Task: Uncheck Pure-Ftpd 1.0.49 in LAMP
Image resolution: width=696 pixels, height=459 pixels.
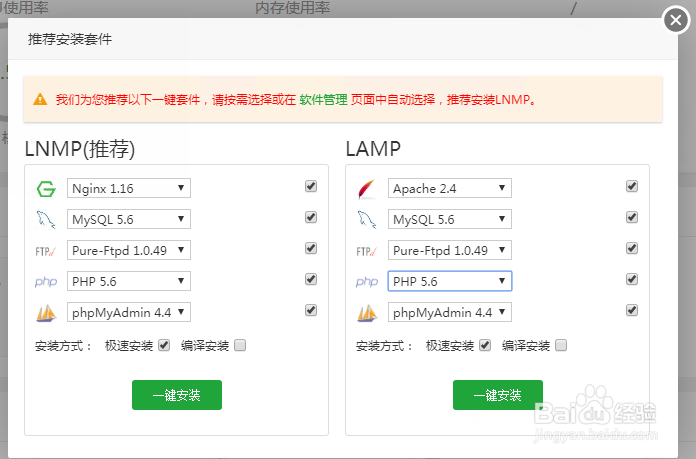Action: pyautogui.click(x=632, y=248)
